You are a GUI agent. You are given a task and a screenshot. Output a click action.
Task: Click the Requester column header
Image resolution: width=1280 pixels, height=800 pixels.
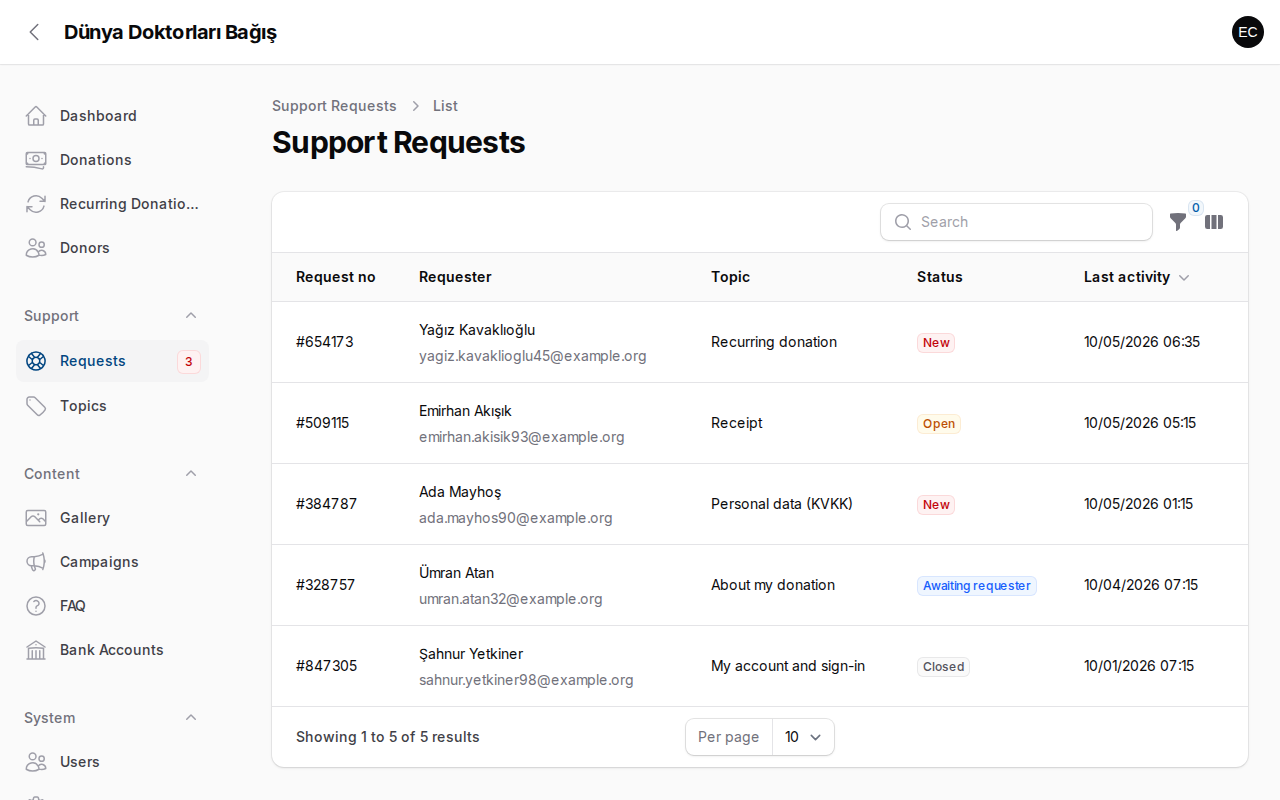pos(455,277)
